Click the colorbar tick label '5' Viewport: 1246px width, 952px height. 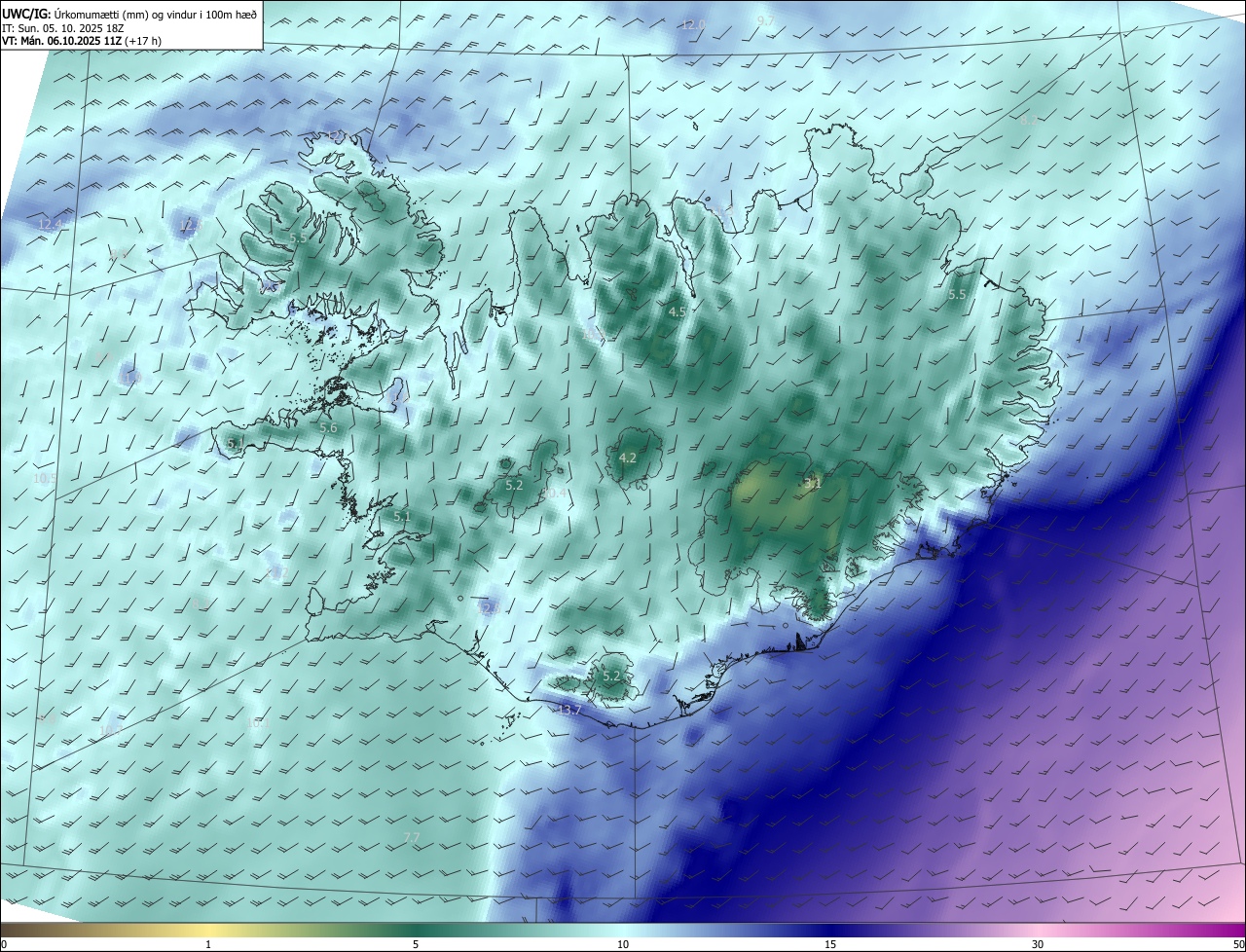point(416,944)
